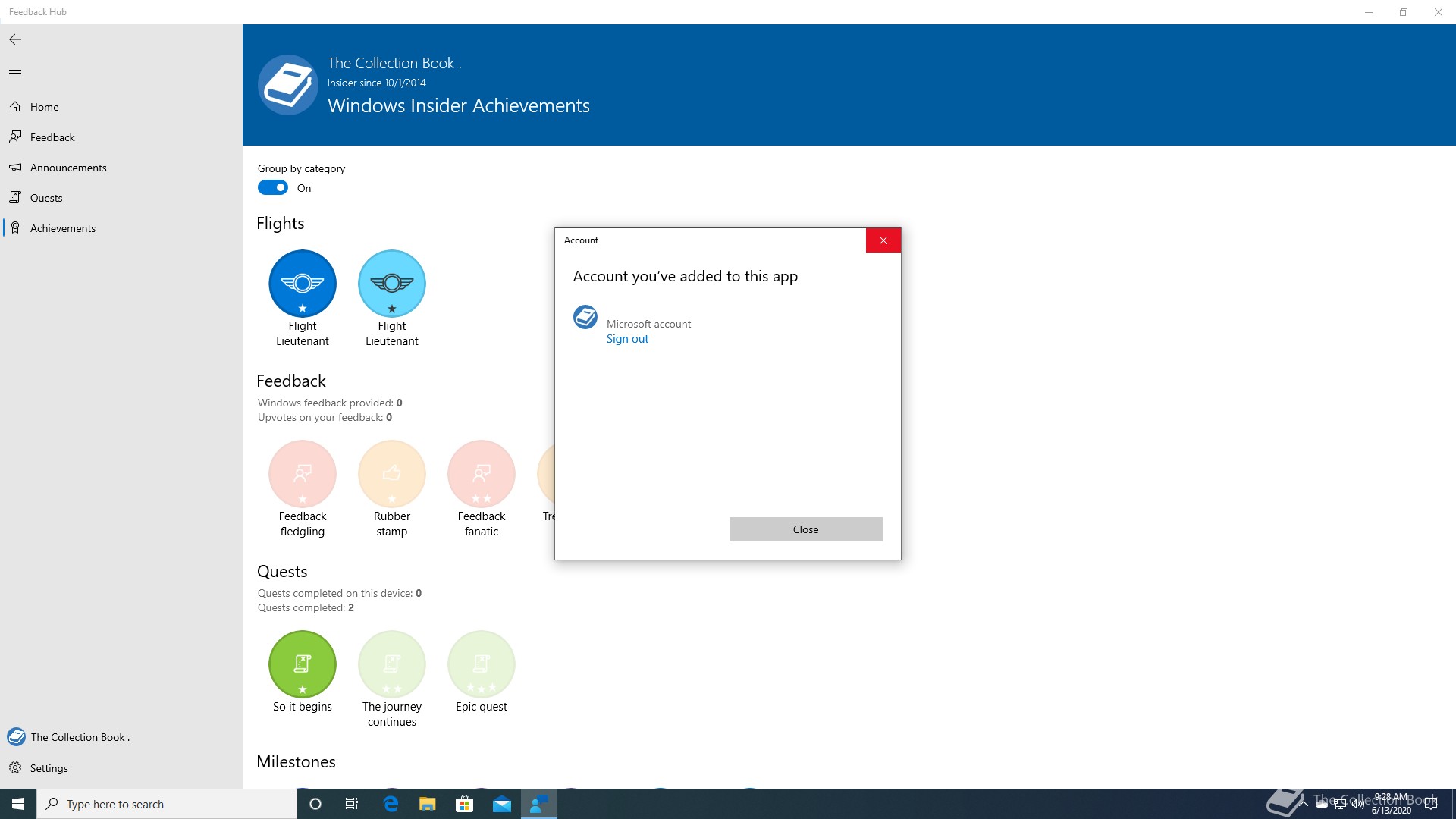Open Cortana from the taskbar
The image size is (1456, 819).
coord(315,804)
